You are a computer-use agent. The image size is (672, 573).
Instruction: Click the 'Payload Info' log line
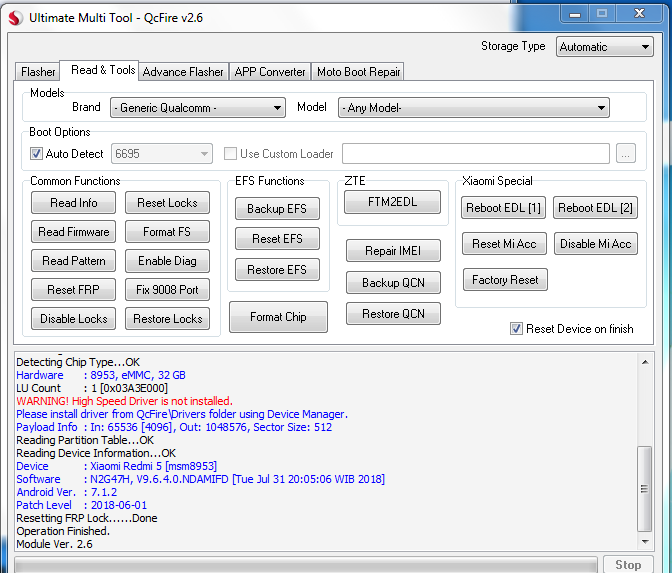tap(174, 427)
